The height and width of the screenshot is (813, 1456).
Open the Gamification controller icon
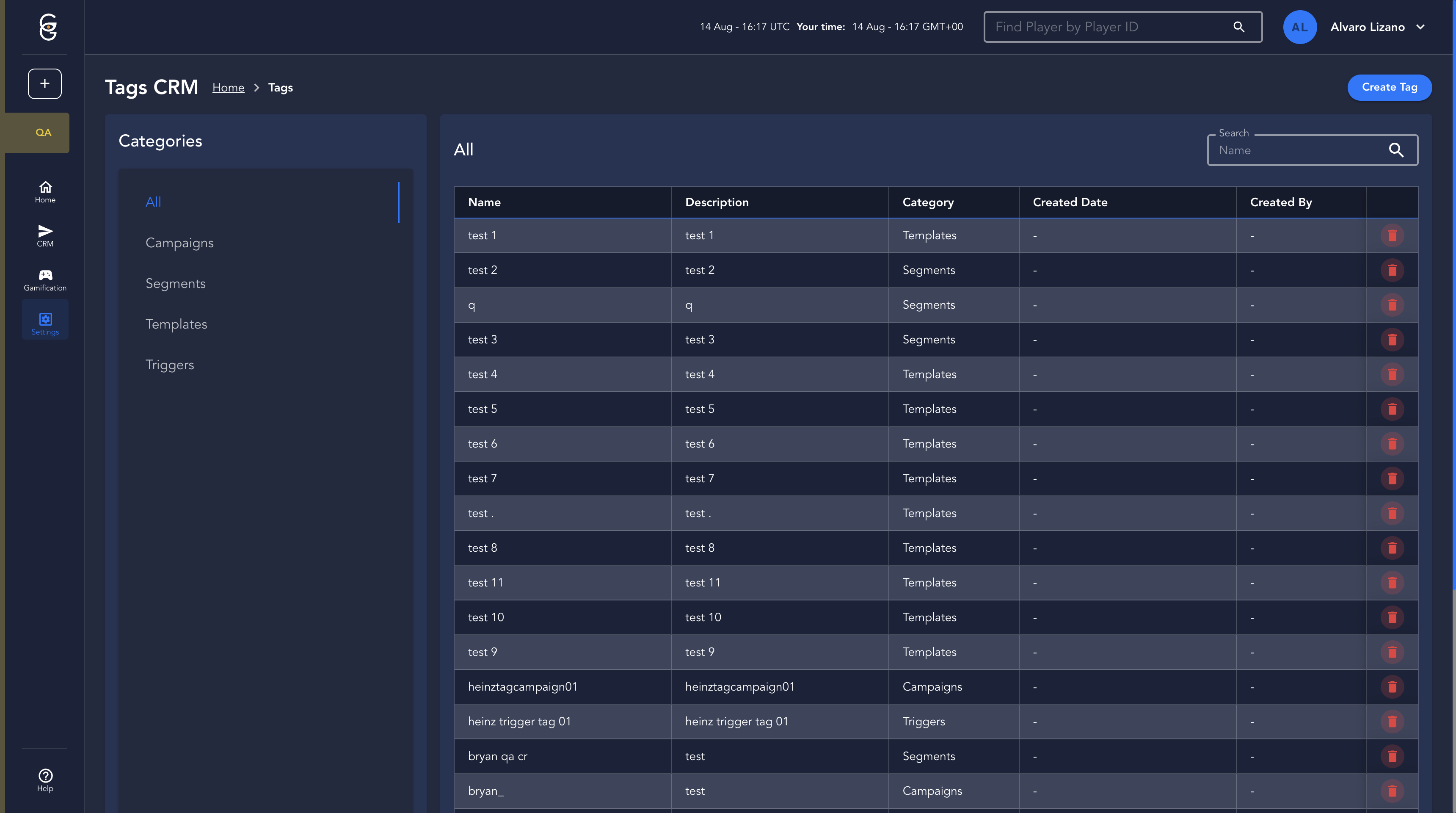[x=45, y=279]
